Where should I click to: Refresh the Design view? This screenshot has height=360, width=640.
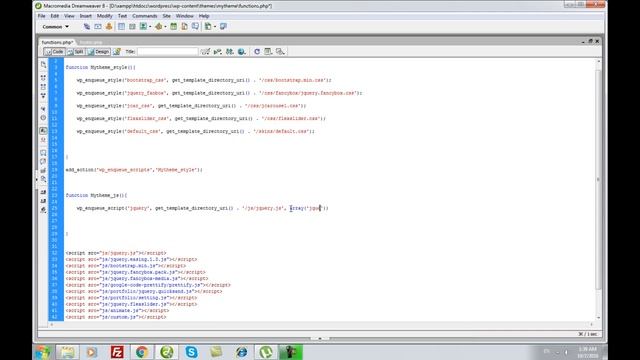[257, 51]
